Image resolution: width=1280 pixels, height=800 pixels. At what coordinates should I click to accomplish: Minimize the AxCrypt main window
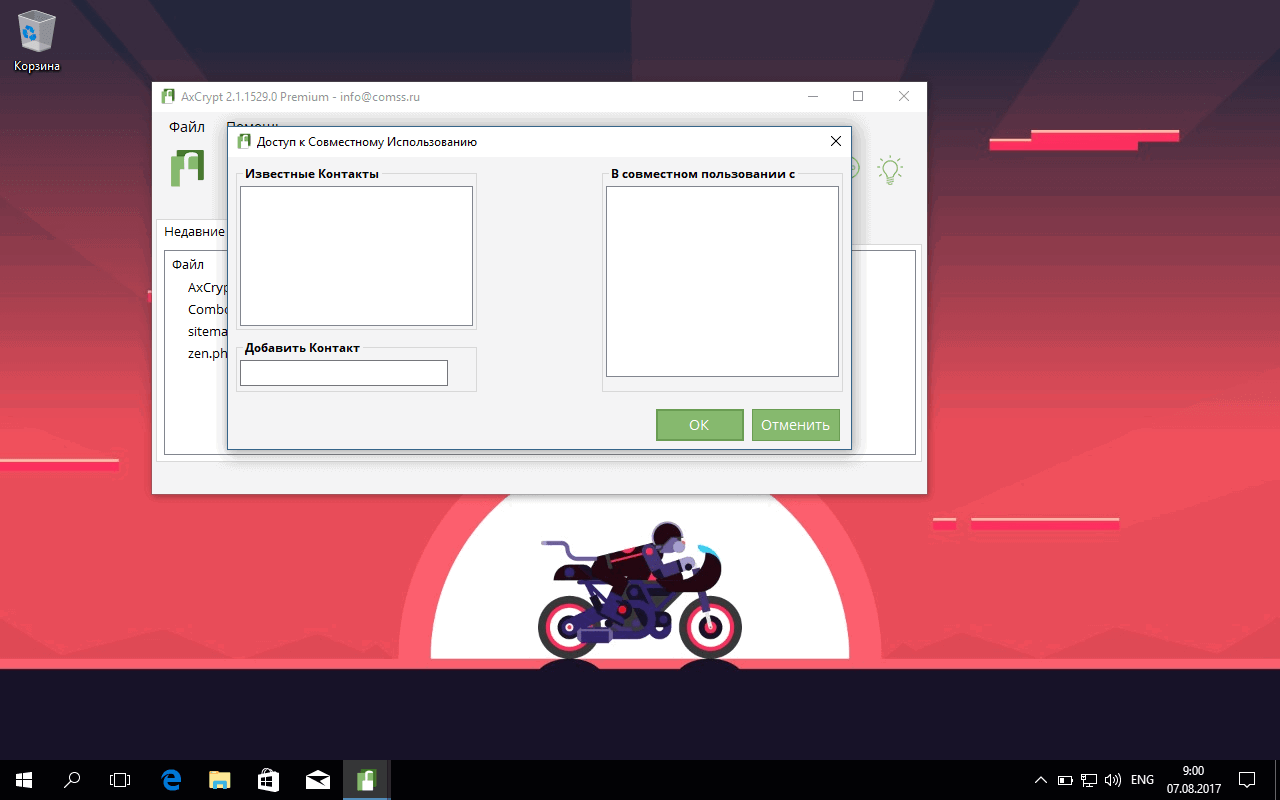click(x=812, y=97)
